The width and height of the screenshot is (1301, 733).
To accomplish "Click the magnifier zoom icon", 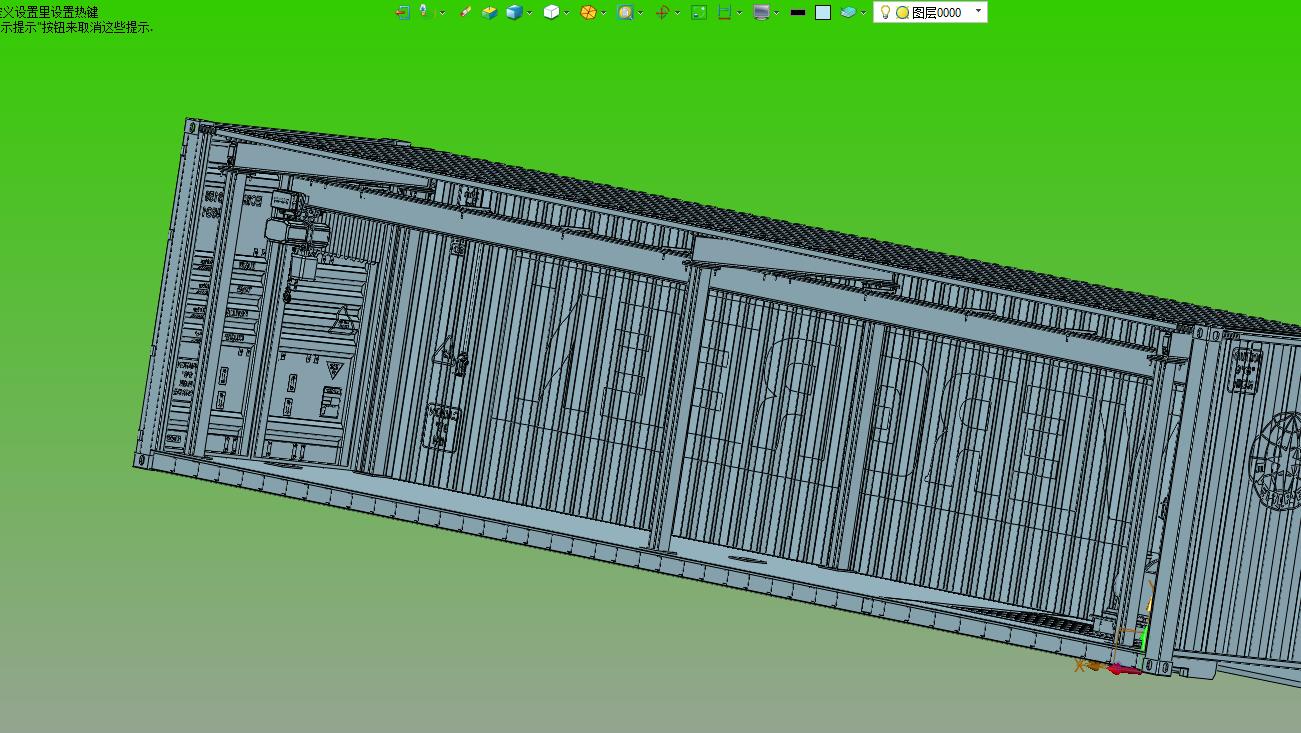I will (x=625, y=12).
